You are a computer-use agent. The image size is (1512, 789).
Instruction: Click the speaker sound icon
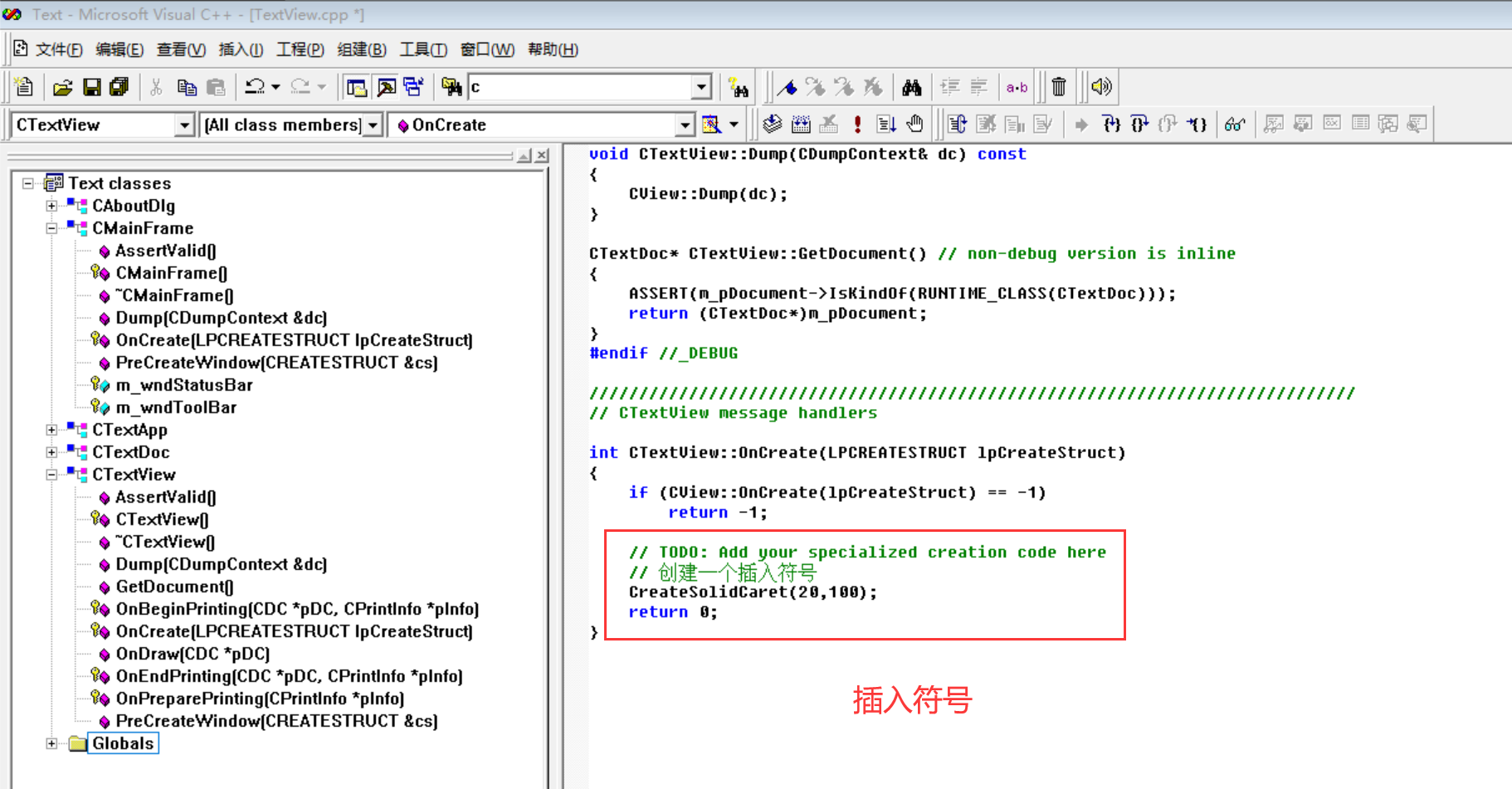click(1101, 87)
